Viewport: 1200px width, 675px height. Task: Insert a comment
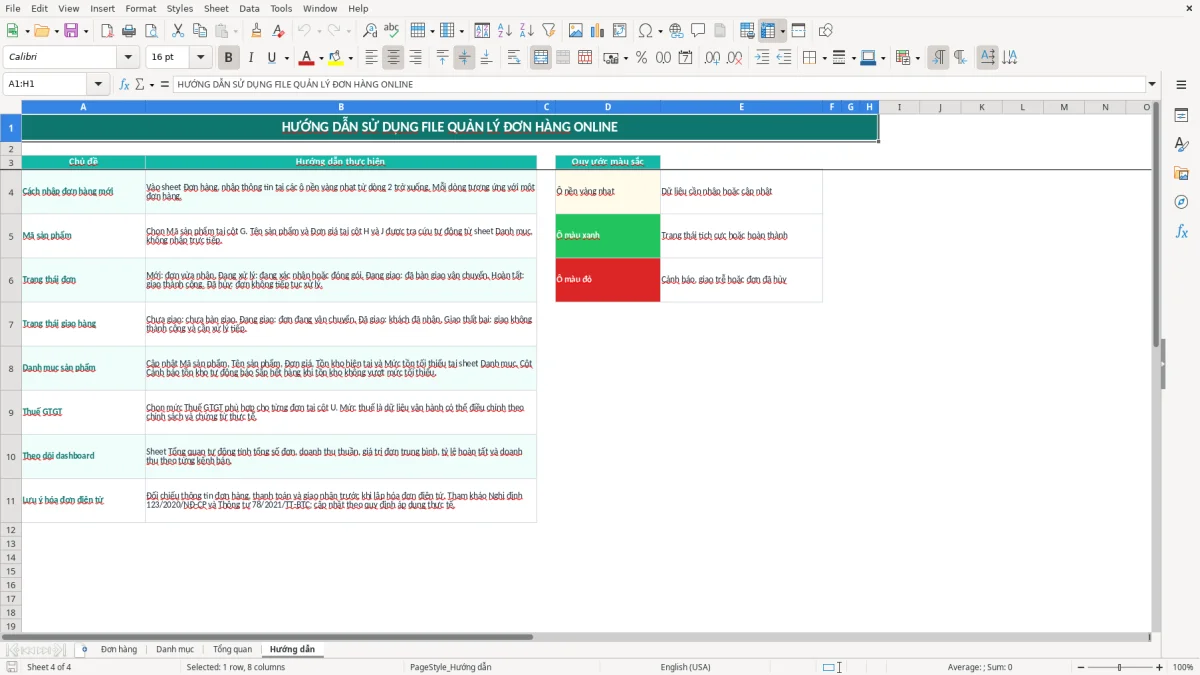tap(698, 31)
